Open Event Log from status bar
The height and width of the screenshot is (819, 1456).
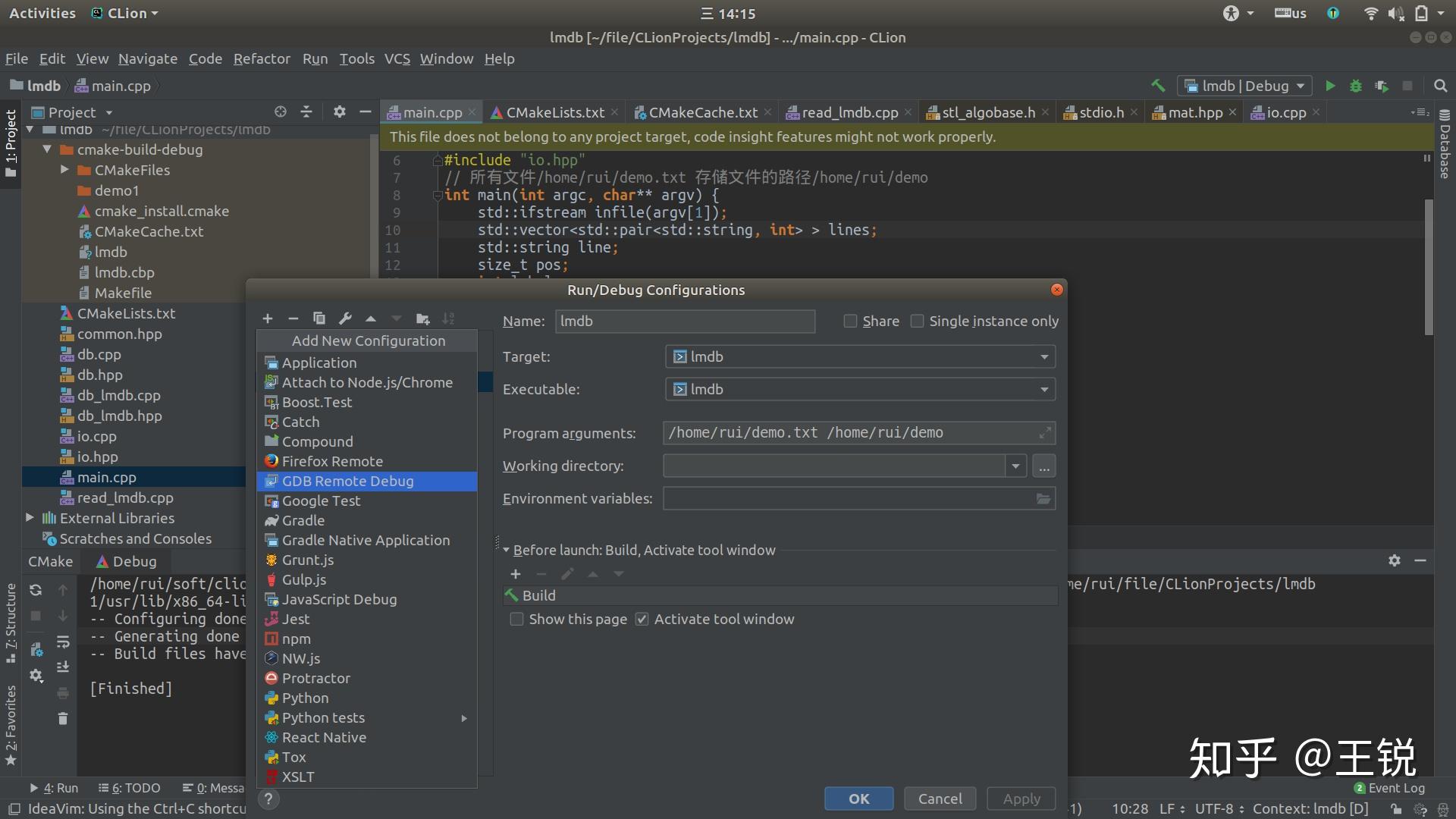(x=1389, y=788)
